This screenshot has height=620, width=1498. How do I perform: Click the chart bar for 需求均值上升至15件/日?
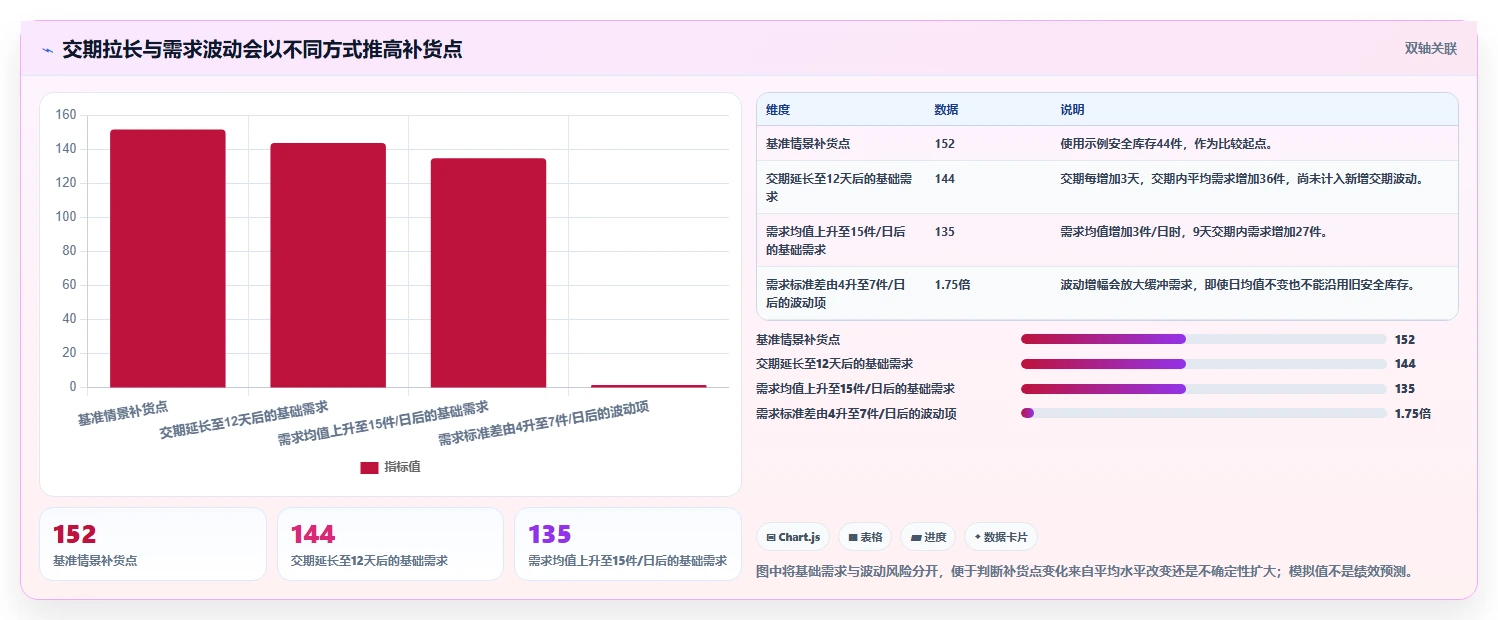point(489,273)
